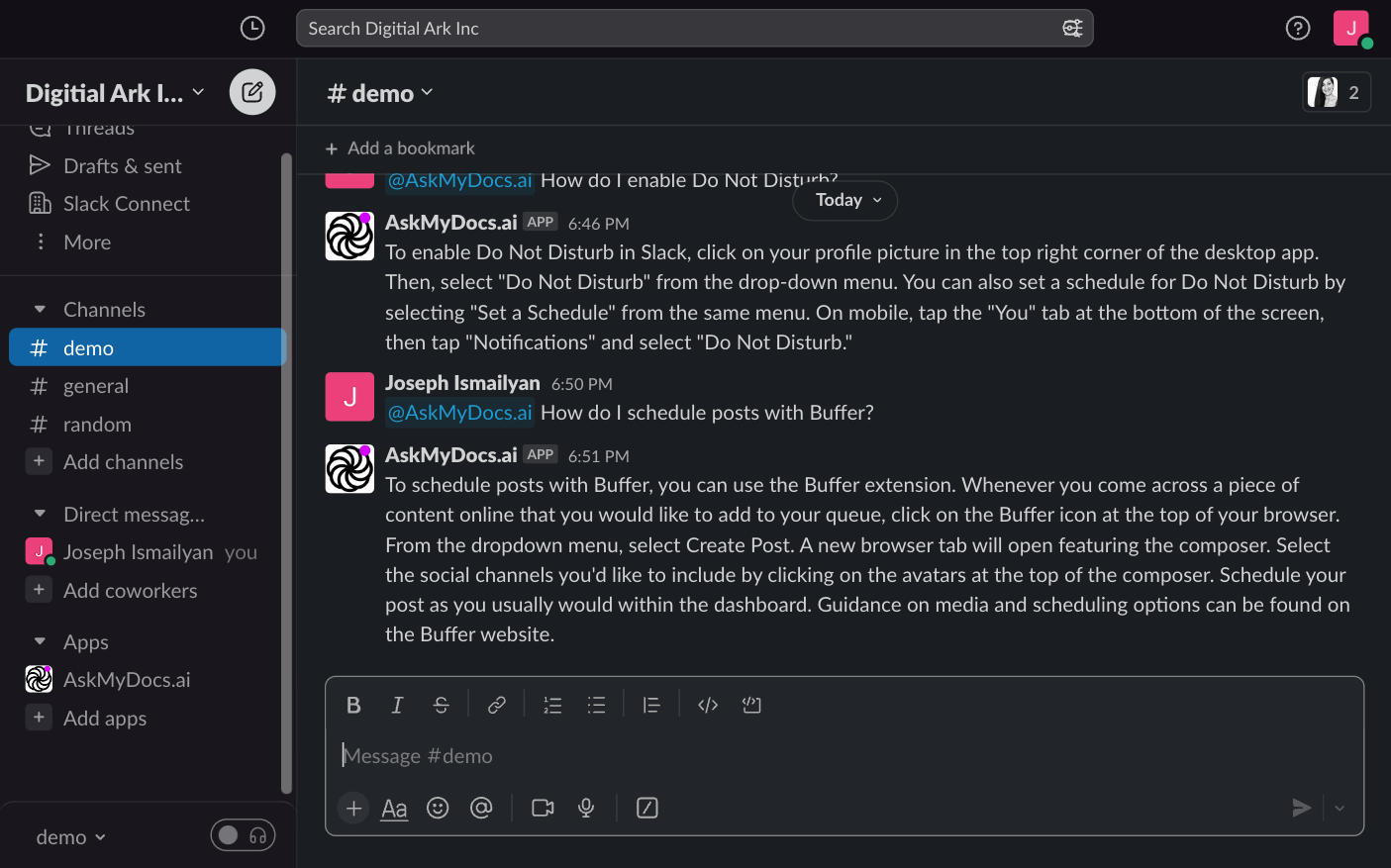Click AskMyDocs.ai sender name at 6:51 PM
Image resolution: width=1391 pixels, height=868 pixels.
(451, 454)
